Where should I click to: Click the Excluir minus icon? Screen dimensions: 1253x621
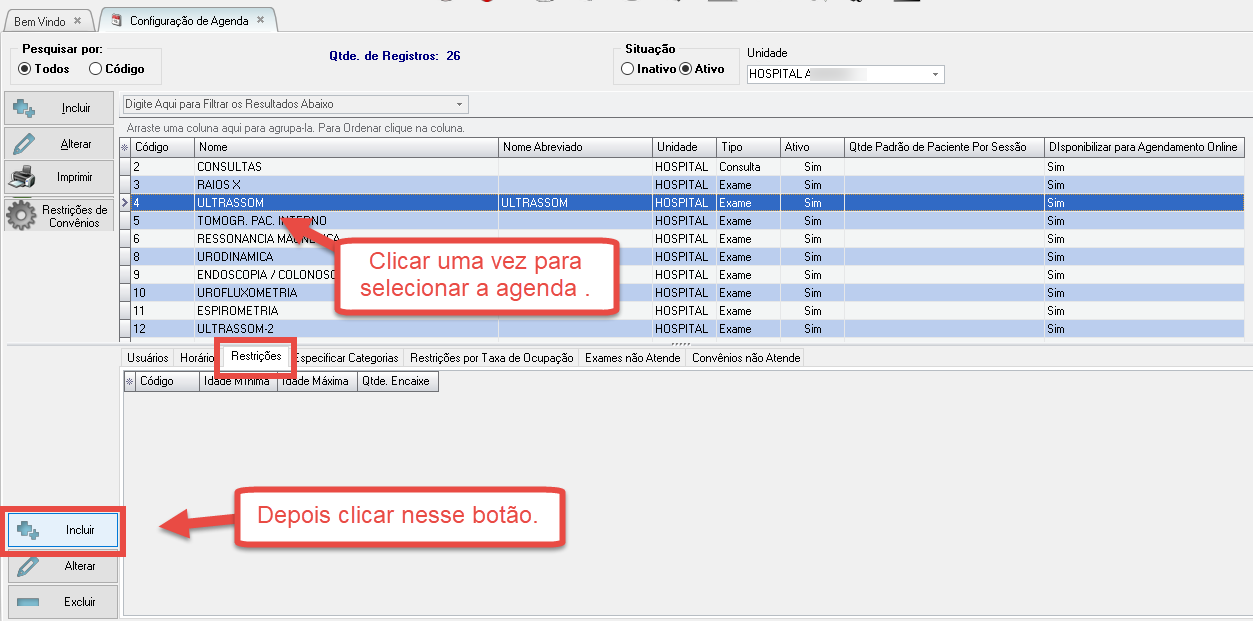click(x=27, y=602)
